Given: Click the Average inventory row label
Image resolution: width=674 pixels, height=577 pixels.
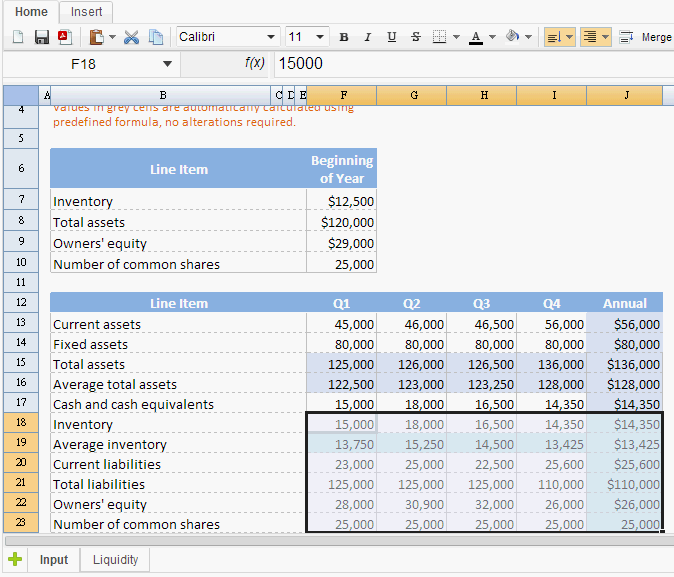Looking at the screenshot, I should [110, 444].
